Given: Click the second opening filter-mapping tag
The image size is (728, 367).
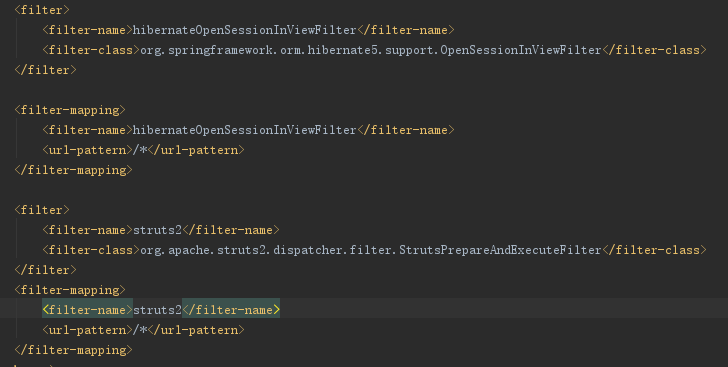Looking at the screenshot, I should tap(70, 289).
